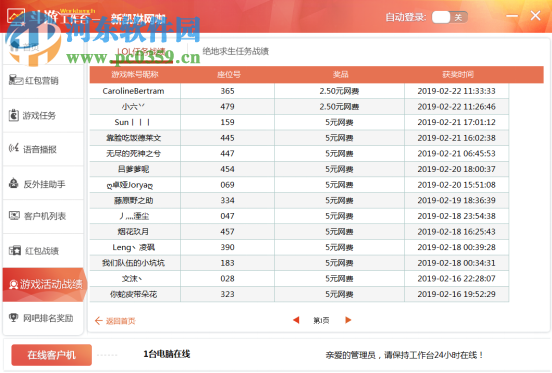The width and height of the screenshot is (552, 373).
Task: Click timestamp 2019-02-21 17:01:12
Action: click(456, 122)
